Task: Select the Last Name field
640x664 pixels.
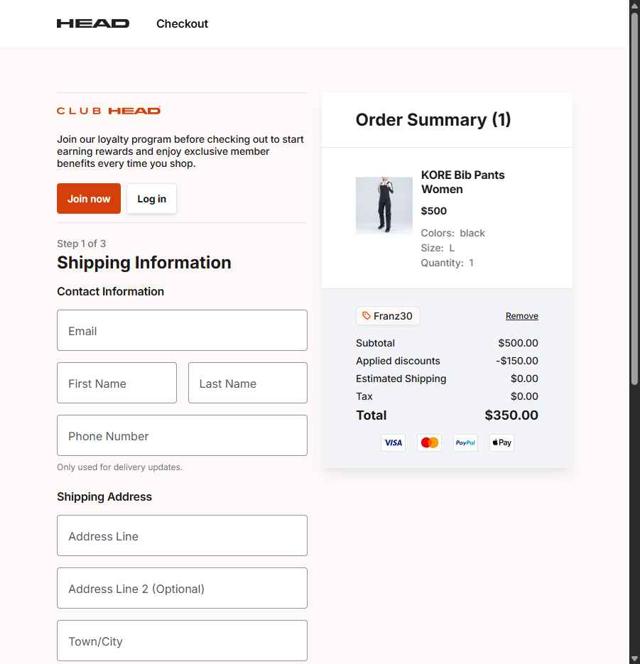Action: [248, 383]
